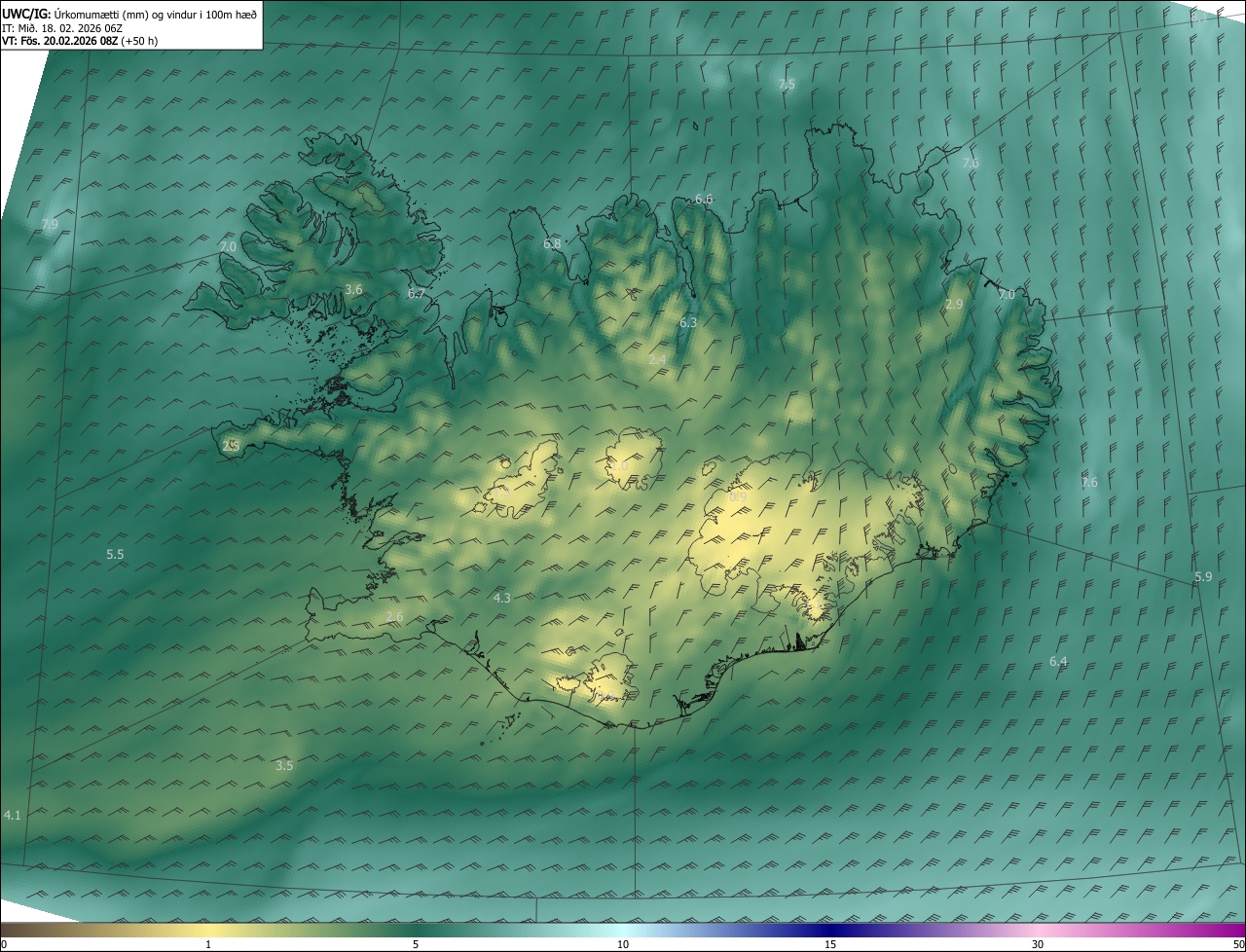Click the map value 5.9
This screenshot has height=952, width=1246.
(1203, 576)
